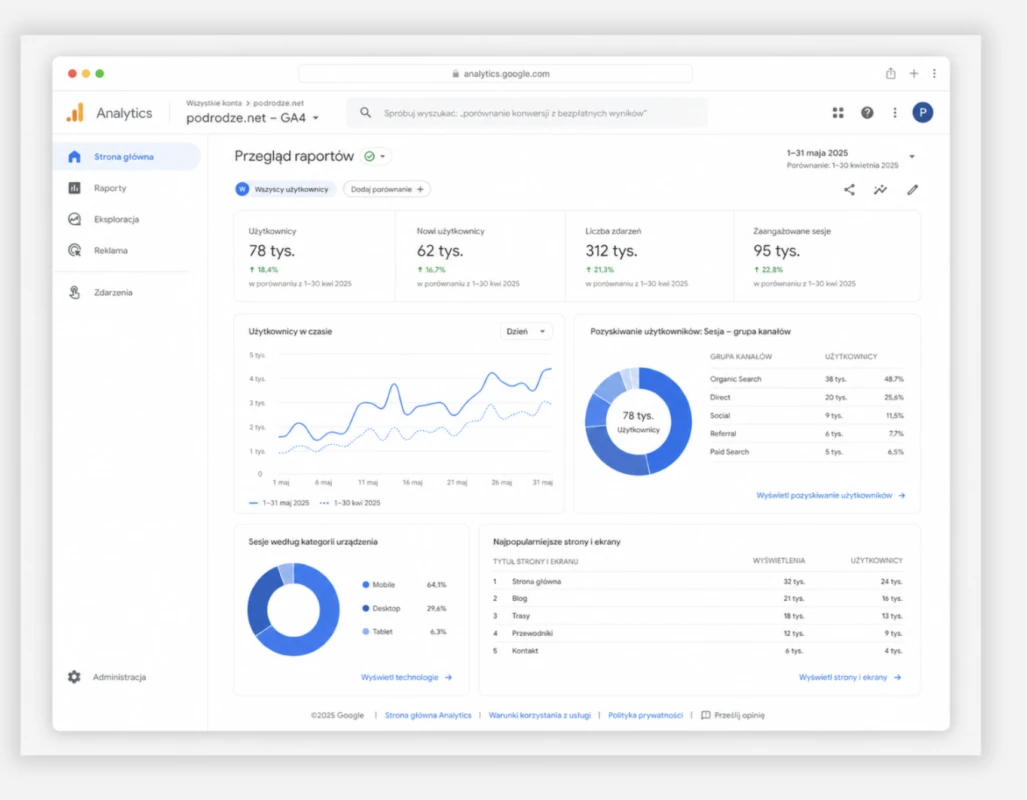Expand the 1–31 maja 2025 date range
Screen dimensions: 1027x800
pos(851,158)
